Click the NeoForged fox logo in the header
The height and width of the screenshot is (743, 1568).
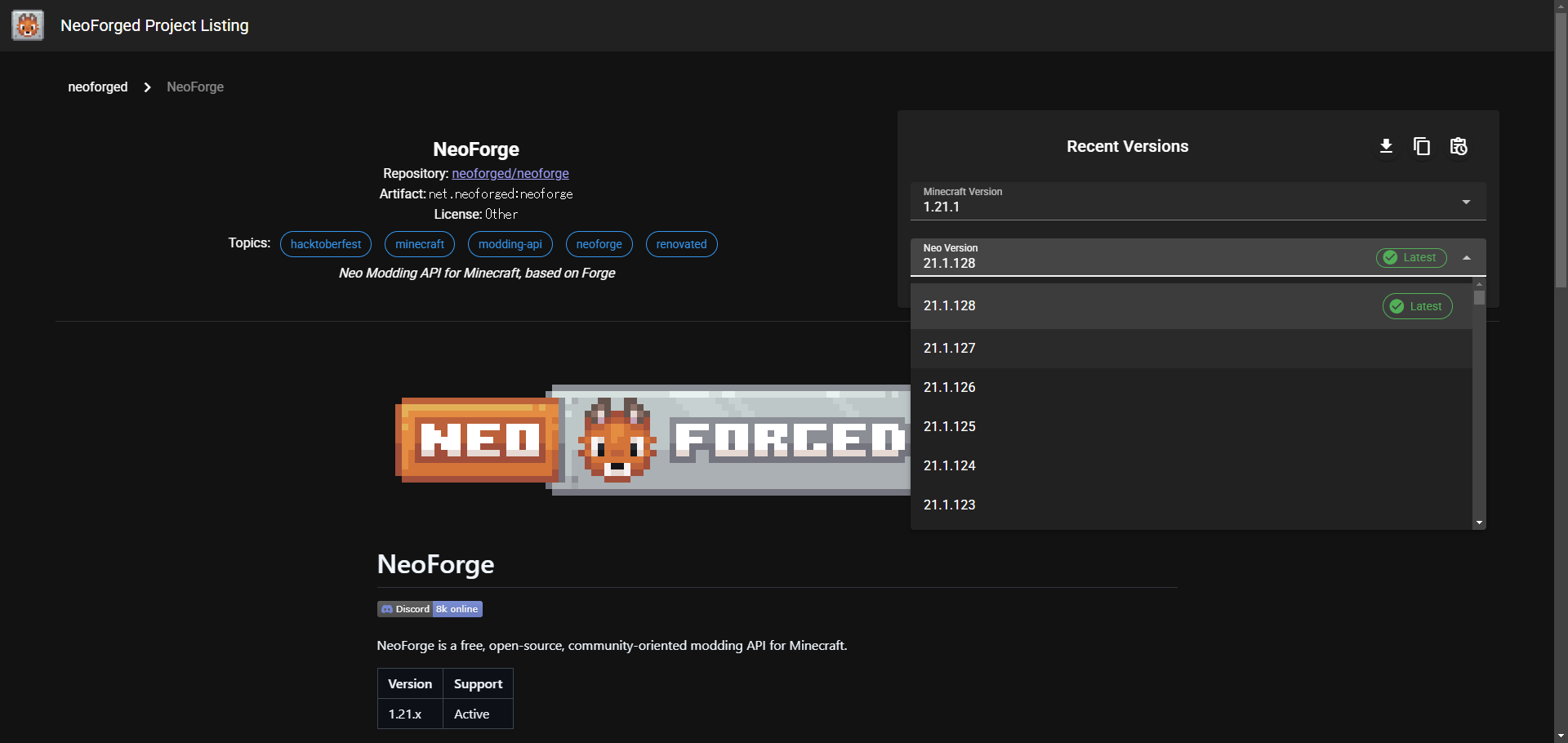click(27, 25)
